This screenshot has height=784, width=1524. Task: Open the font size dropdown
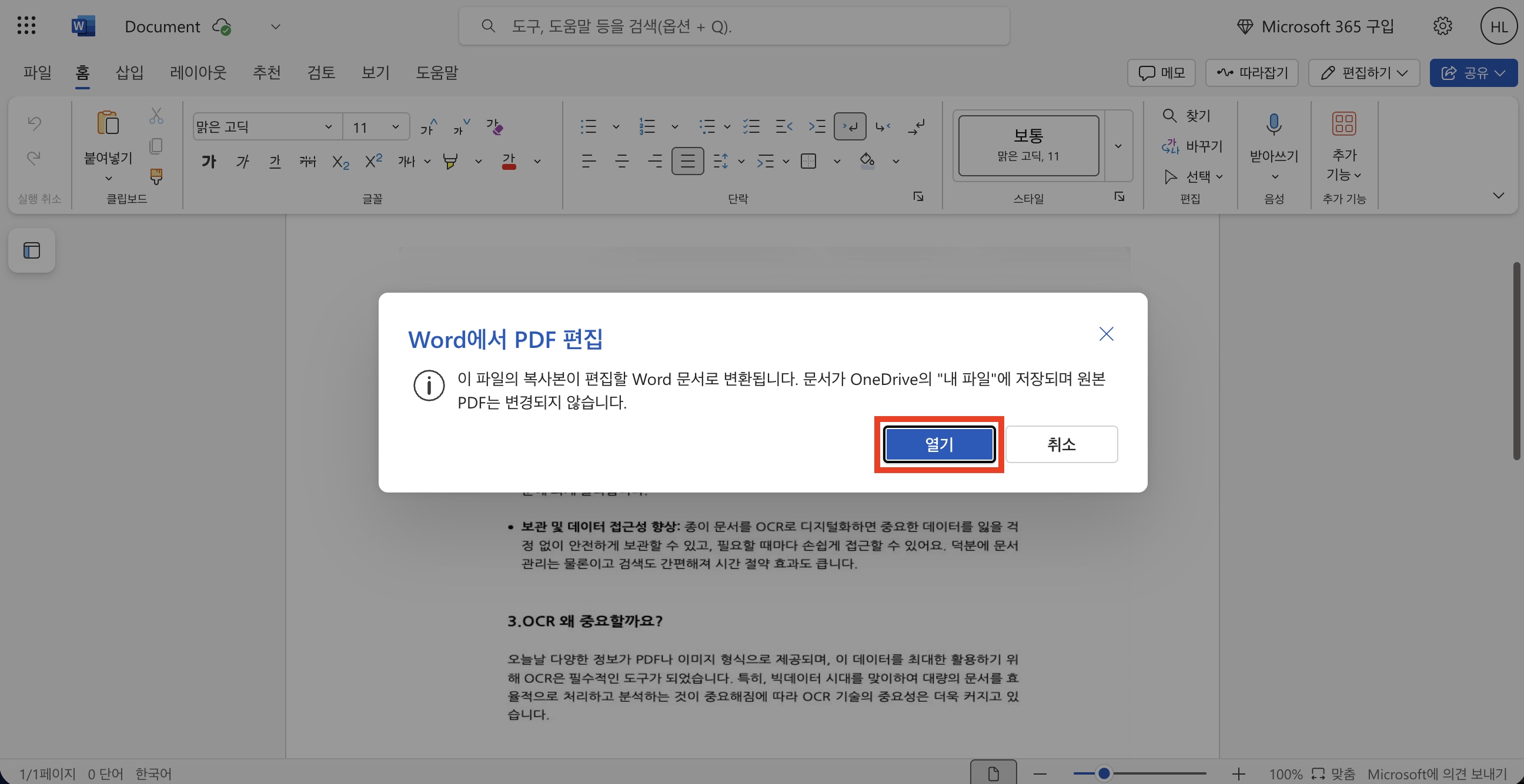pos(395,126)
